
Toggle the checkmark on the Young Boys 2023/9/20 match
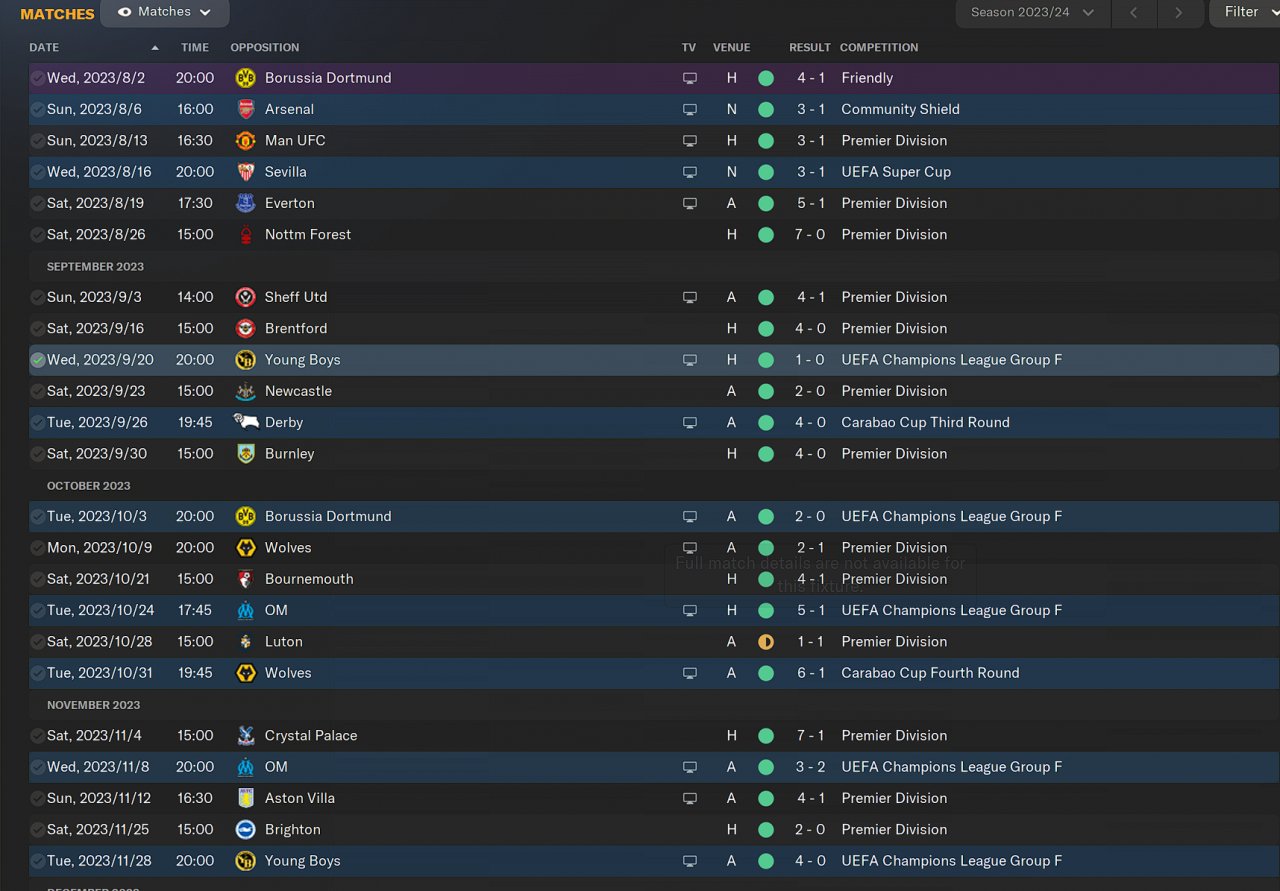coord(38,360)
